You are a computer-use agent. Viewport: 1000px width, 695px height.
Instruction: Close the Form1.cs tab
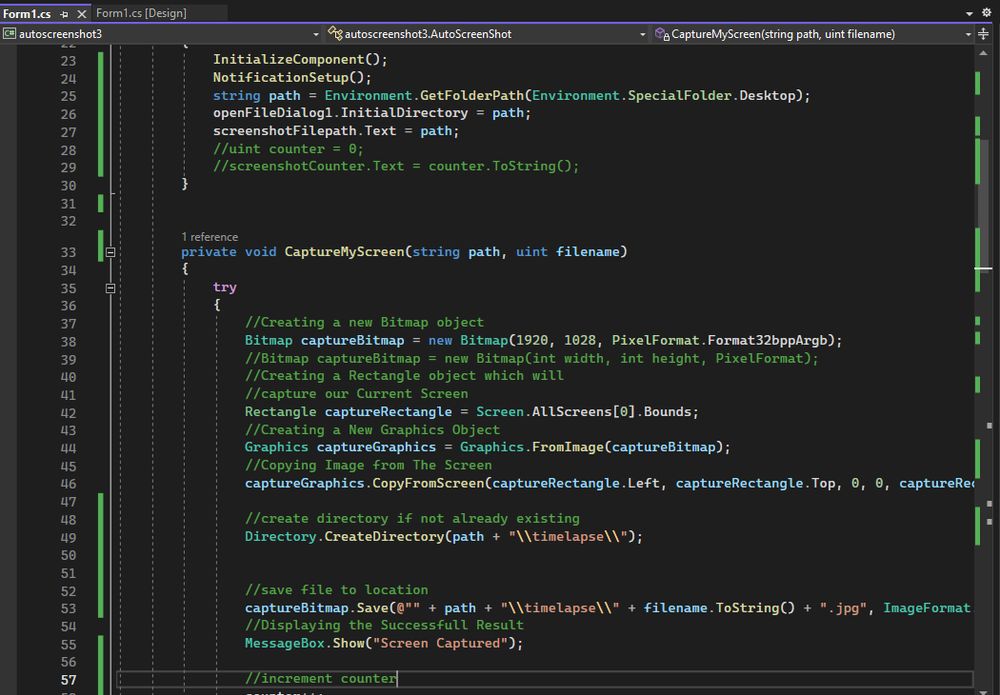point(82,13)
